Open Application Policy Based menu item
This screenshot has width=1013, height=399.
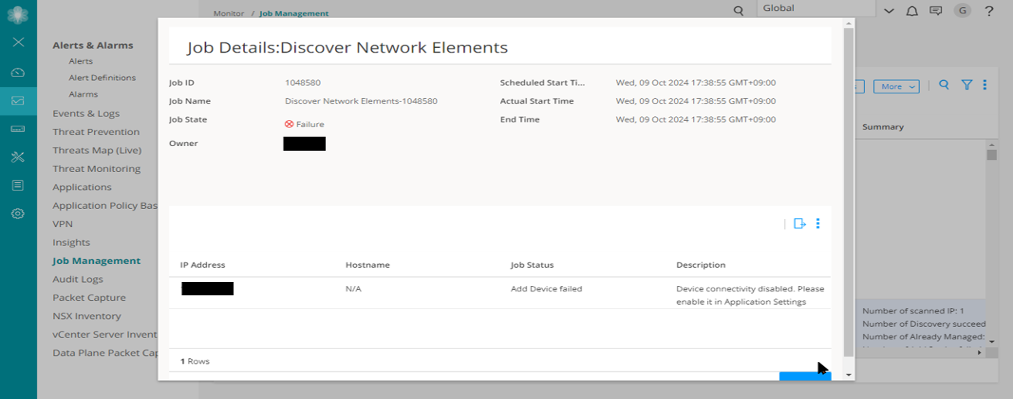coord(105,205)
